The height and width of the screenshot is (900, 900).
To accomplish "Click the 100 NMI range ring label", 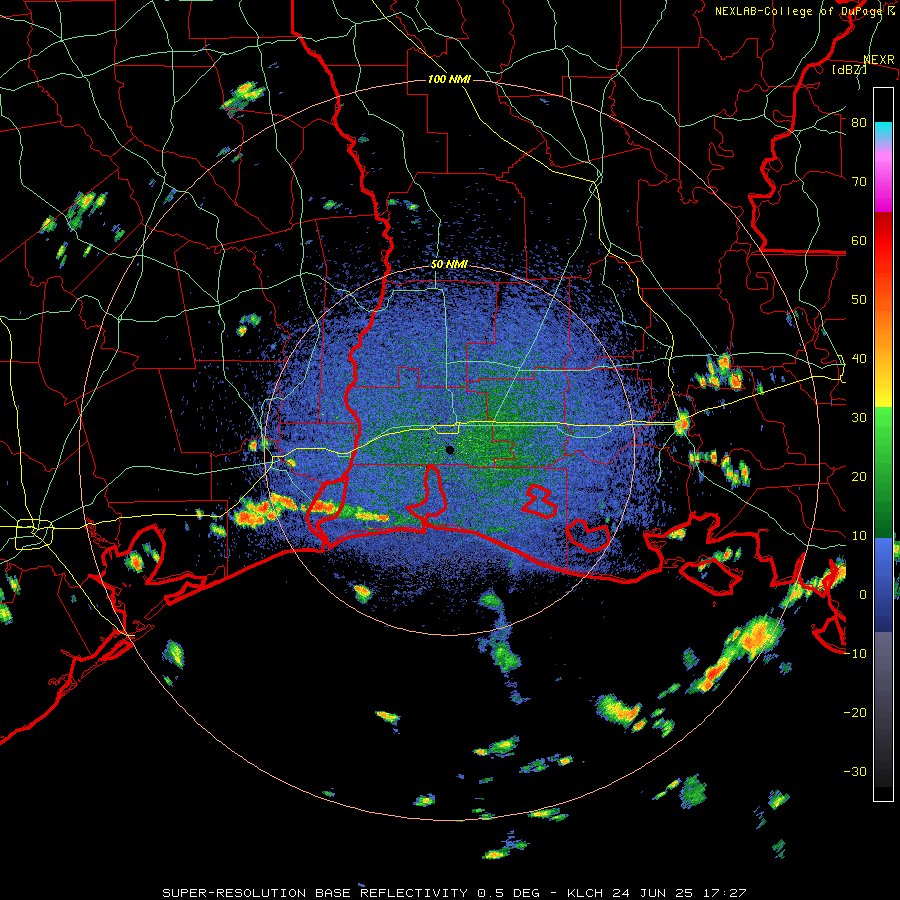I will 449,79.
